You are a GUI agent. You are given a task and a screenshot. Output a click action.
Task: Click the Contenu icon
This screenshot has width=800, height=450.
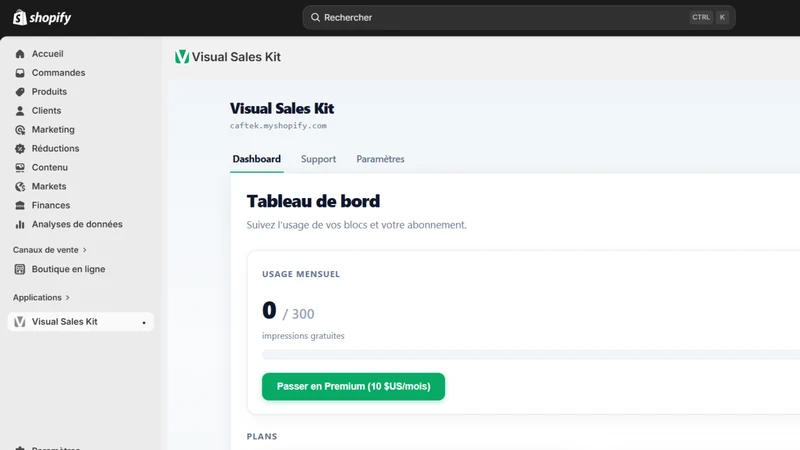(x=20, y=168)
